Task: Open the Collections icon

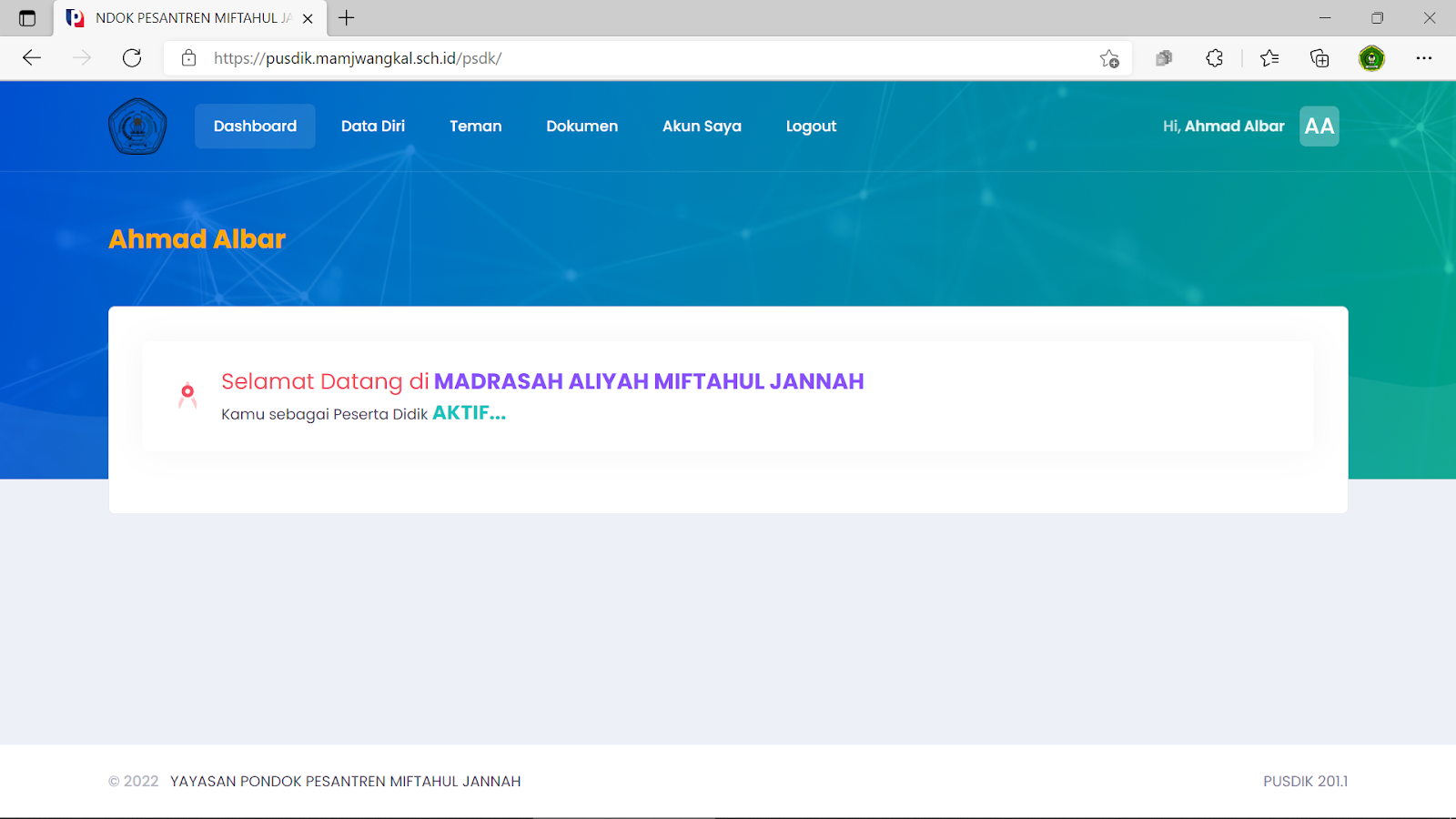Action: [1319, 58]
